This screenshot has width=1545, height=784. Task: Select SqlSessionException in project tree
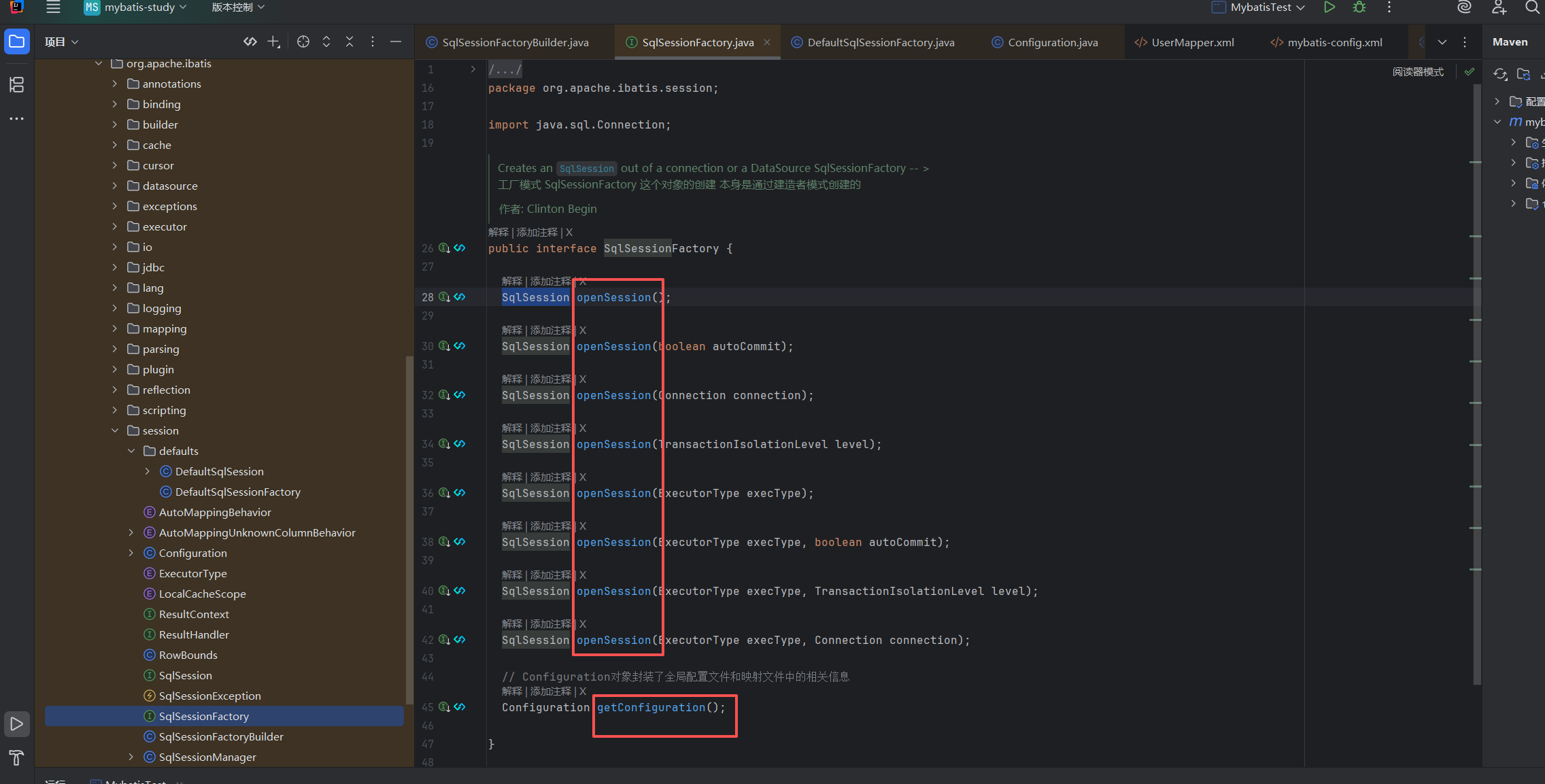[x=210, y=696]
